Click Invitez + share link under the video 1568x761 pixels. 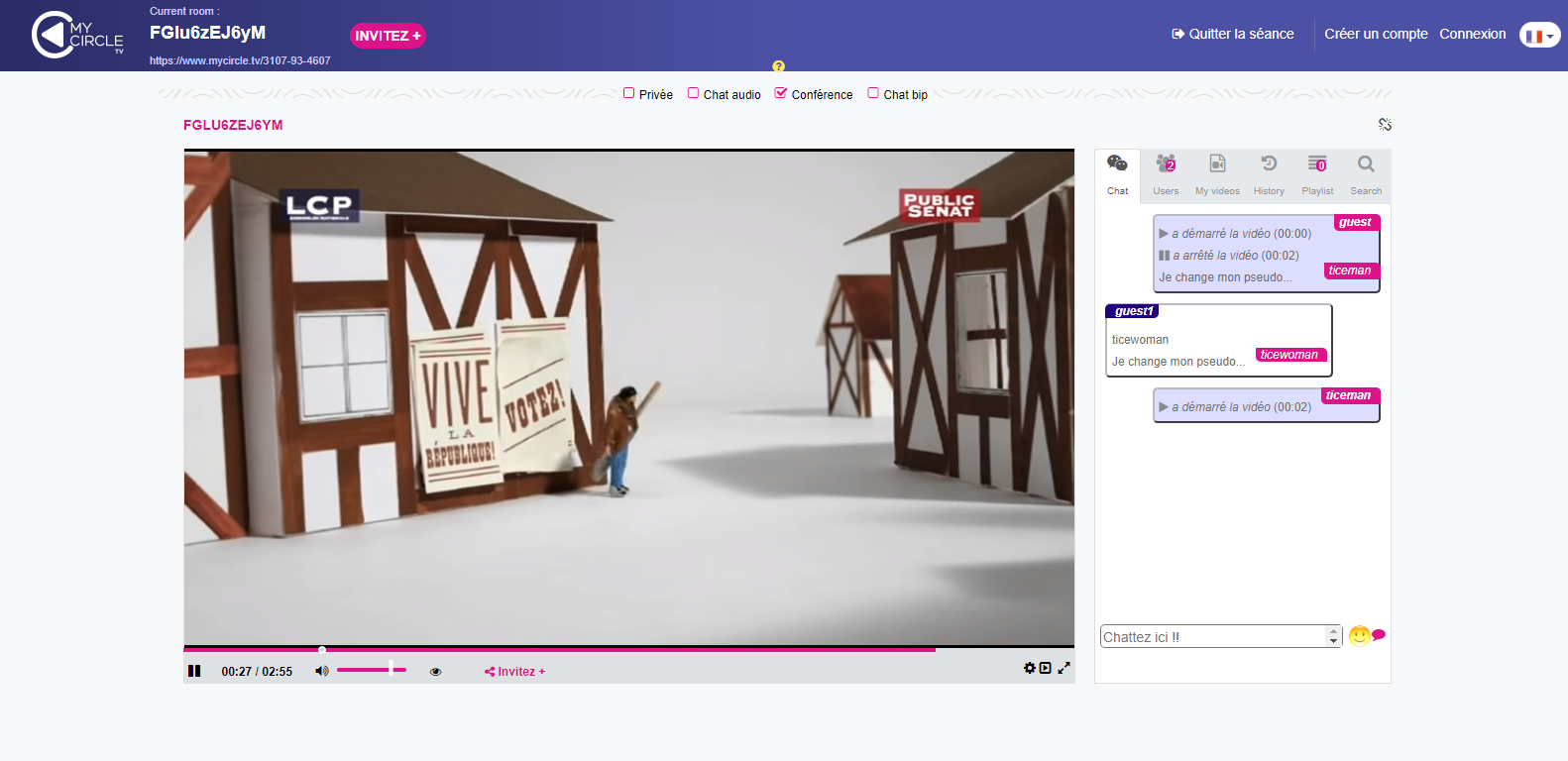coord(514,672)
